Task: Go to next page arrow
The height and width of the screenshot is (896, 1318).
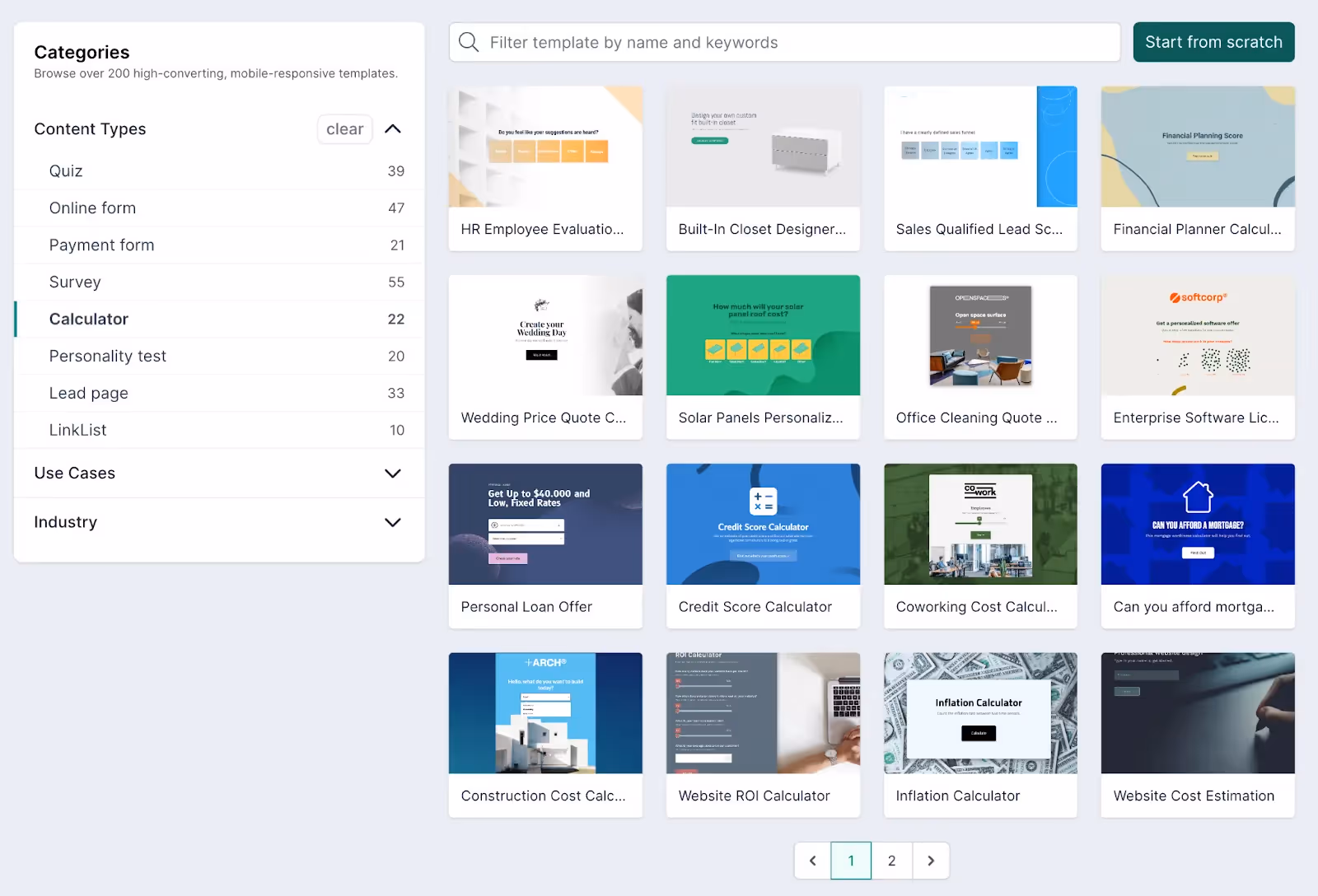Action: pos(931,861)
